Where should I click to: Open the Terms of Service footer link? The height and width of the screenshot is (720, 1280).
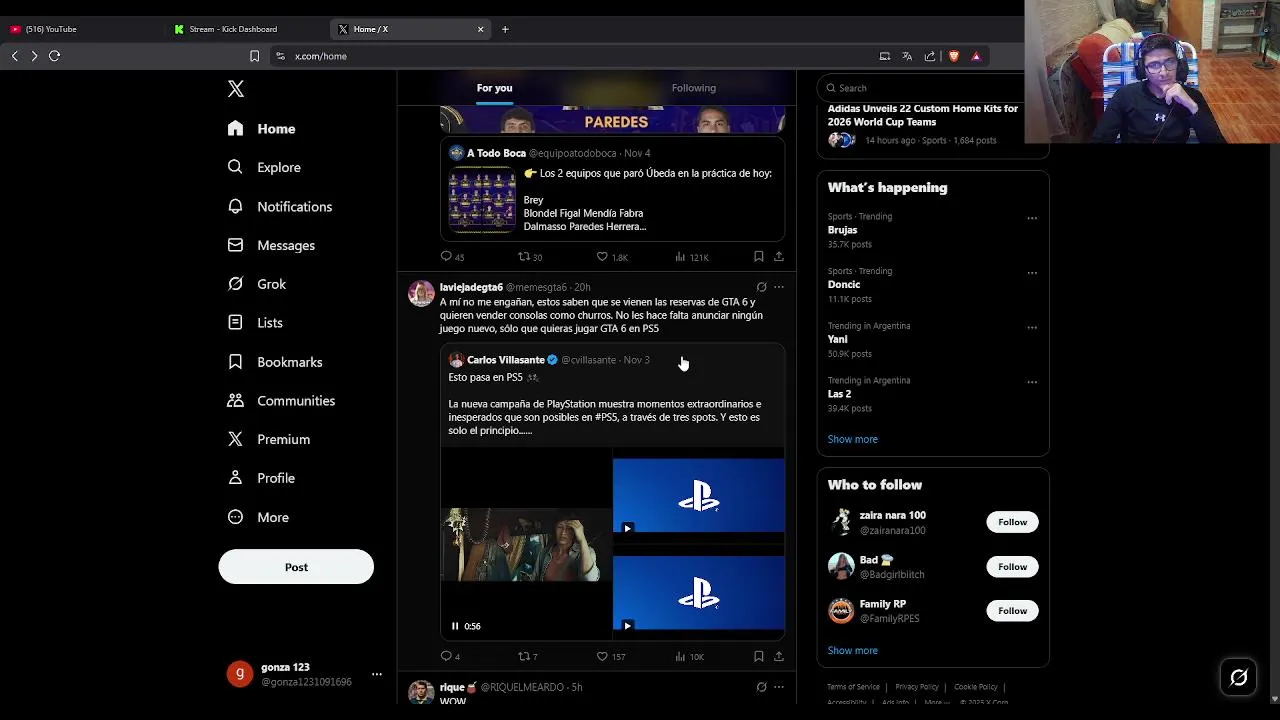click(x=853, y=687)
